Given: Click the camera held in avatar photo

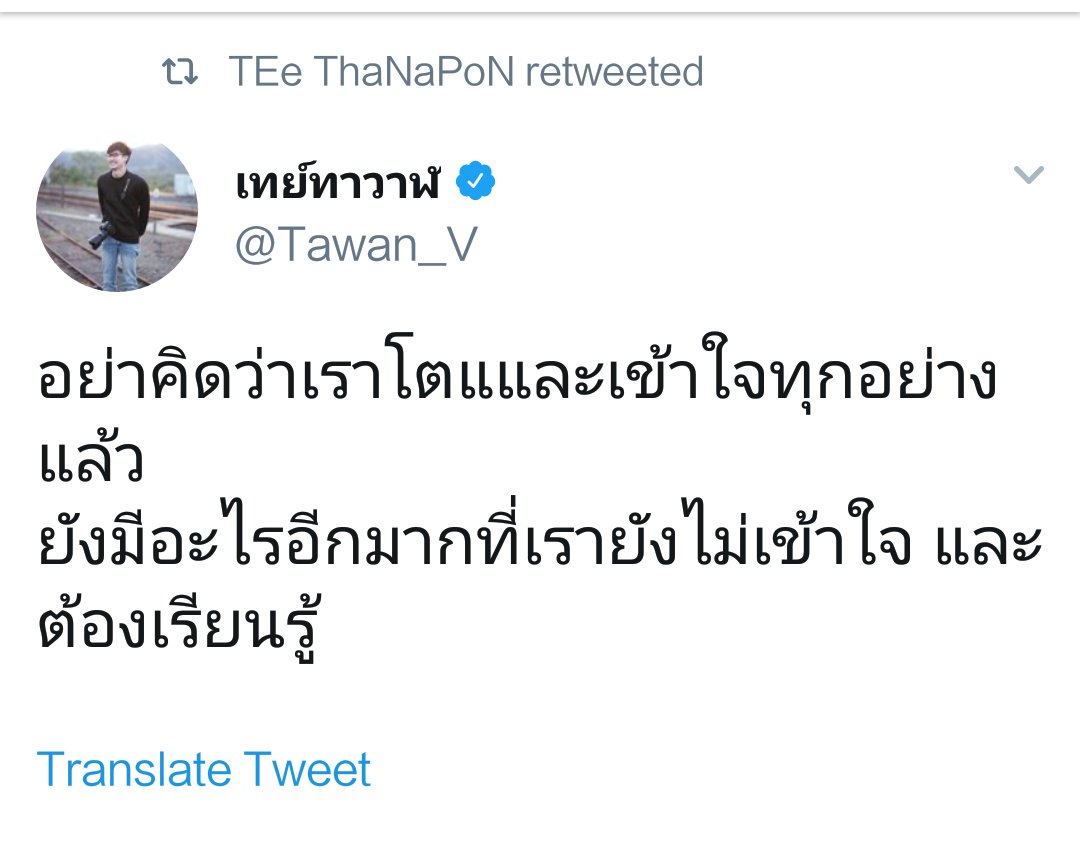Looking at the screenshot, I should click(x=103, y=235).
